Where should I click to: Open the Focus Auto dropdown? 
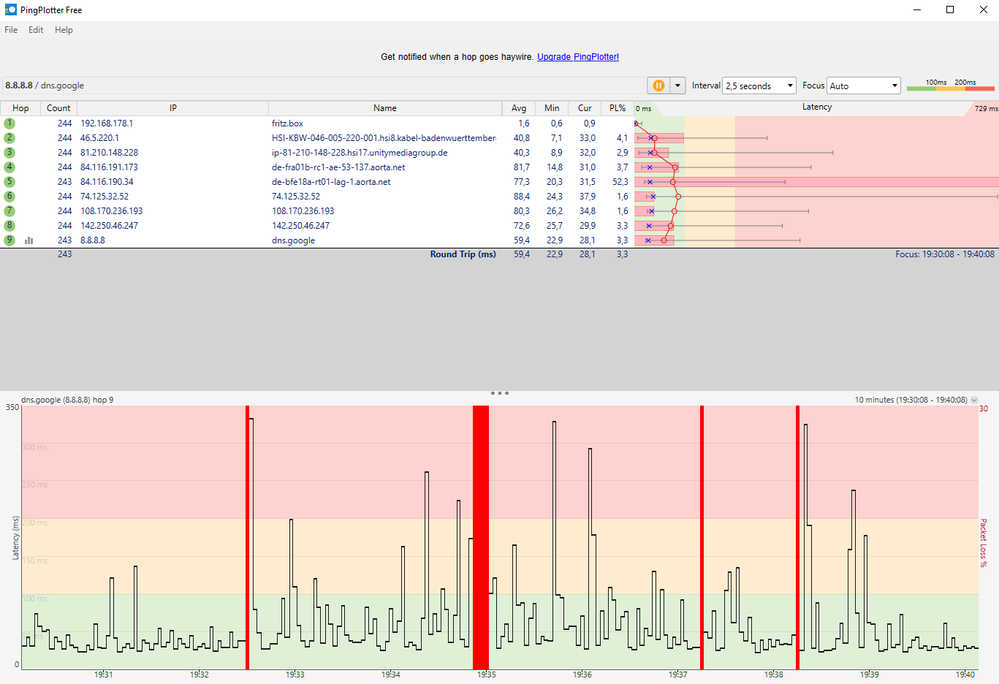pos(863,85)
